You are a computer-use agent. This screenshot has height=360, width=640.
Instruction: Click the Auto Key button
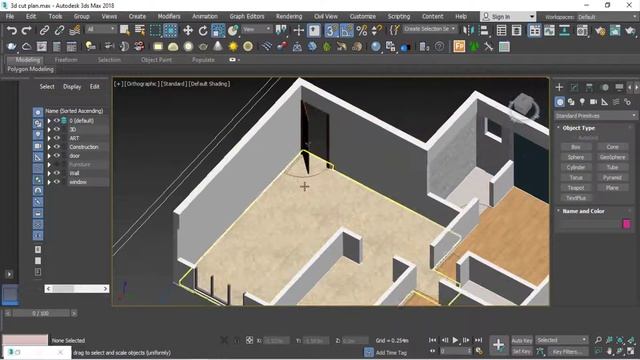[522, 340]
